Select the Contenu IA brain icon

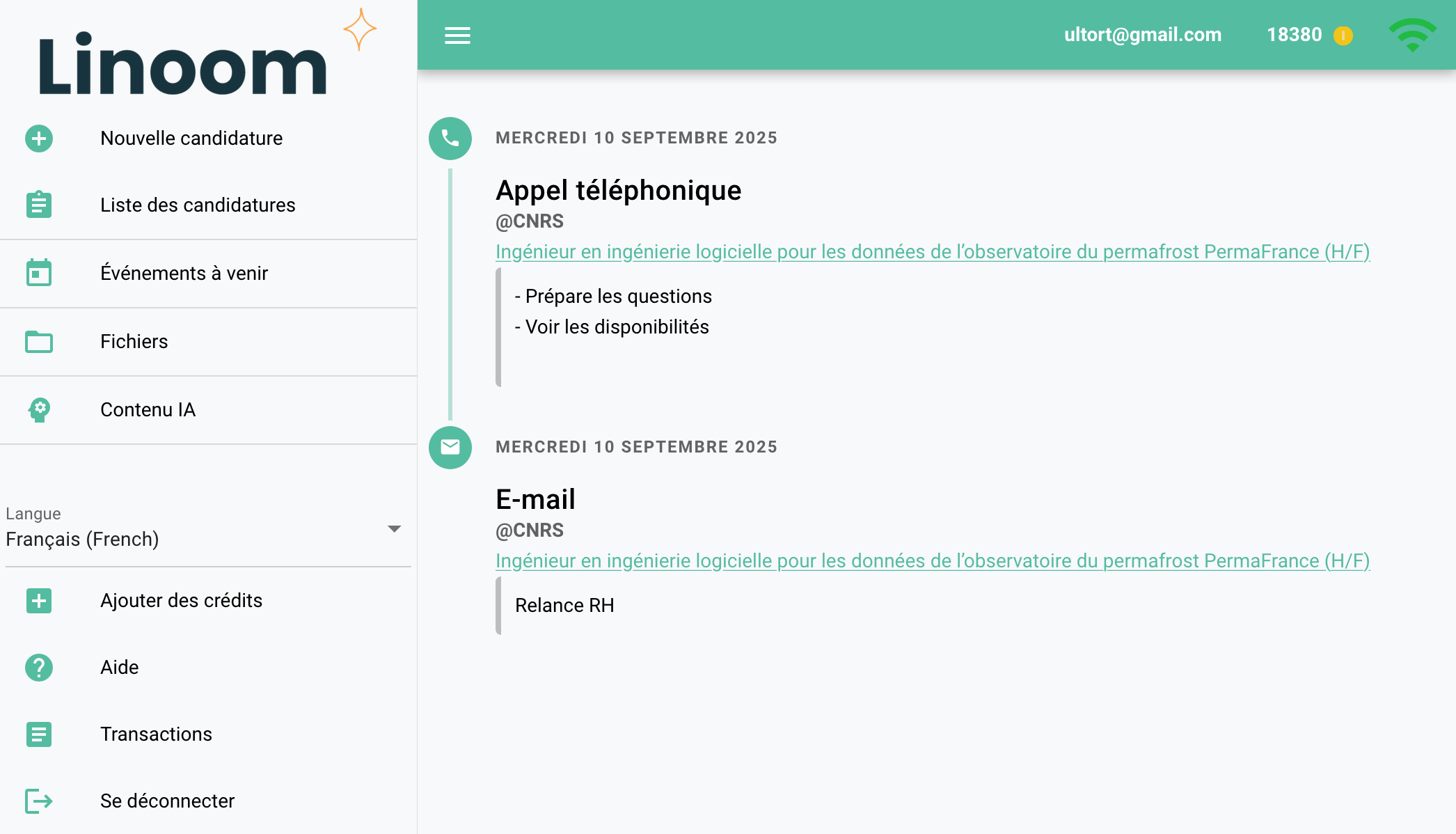tap(39, 410)
